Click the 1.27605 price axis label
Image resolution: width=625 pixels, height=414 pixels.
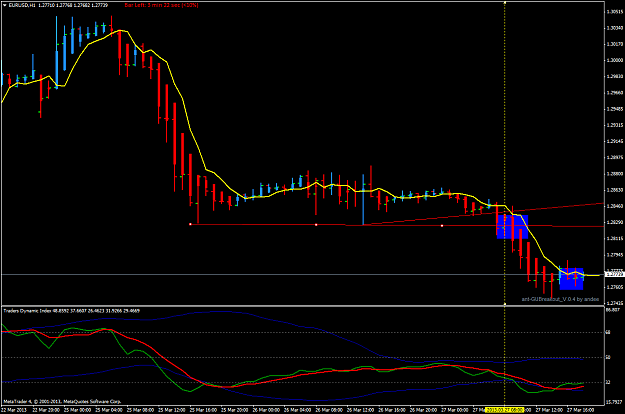point(615,287)
